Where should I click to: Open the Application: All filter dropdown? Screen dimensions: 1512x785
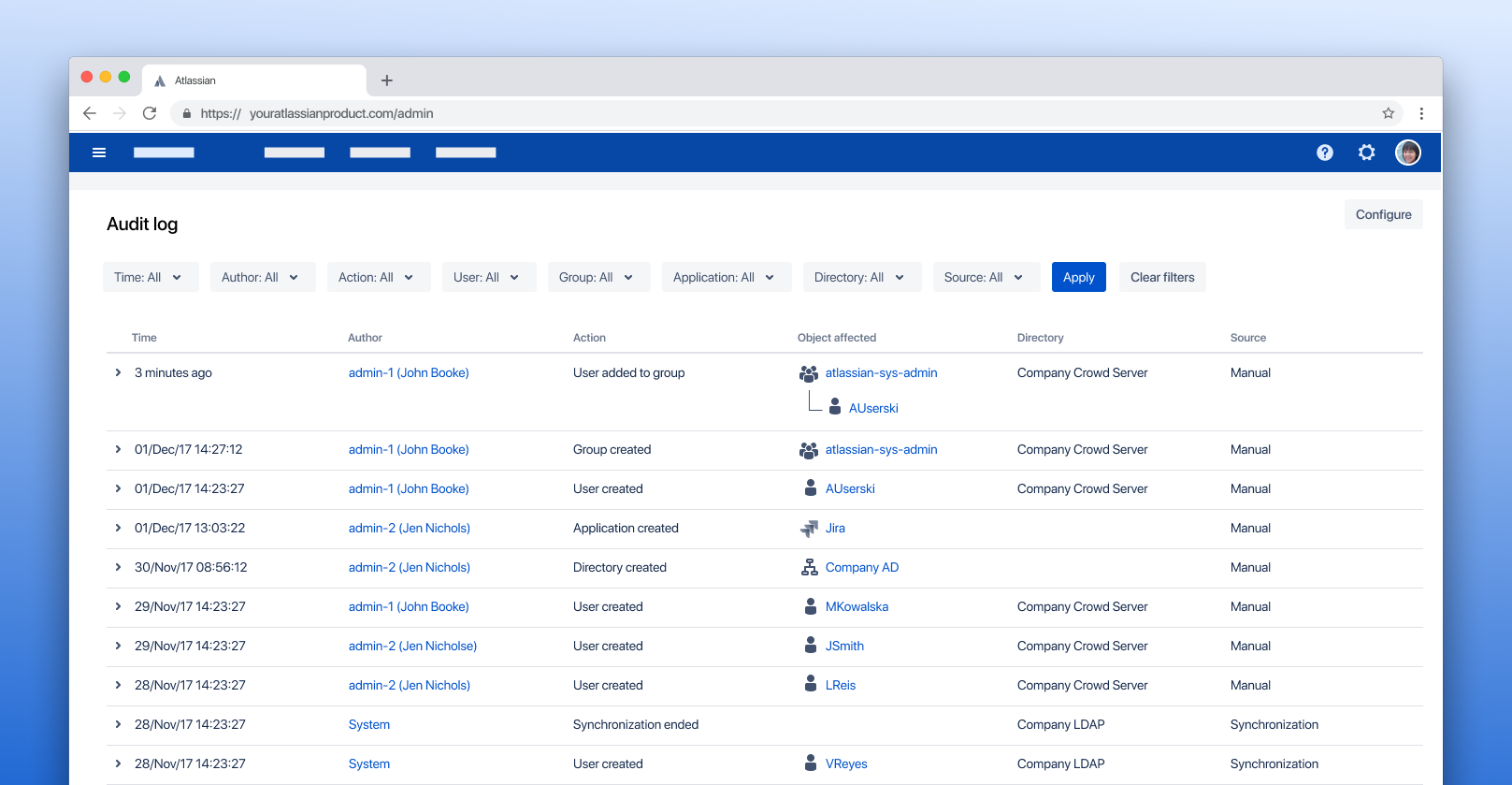pos(727,277)
